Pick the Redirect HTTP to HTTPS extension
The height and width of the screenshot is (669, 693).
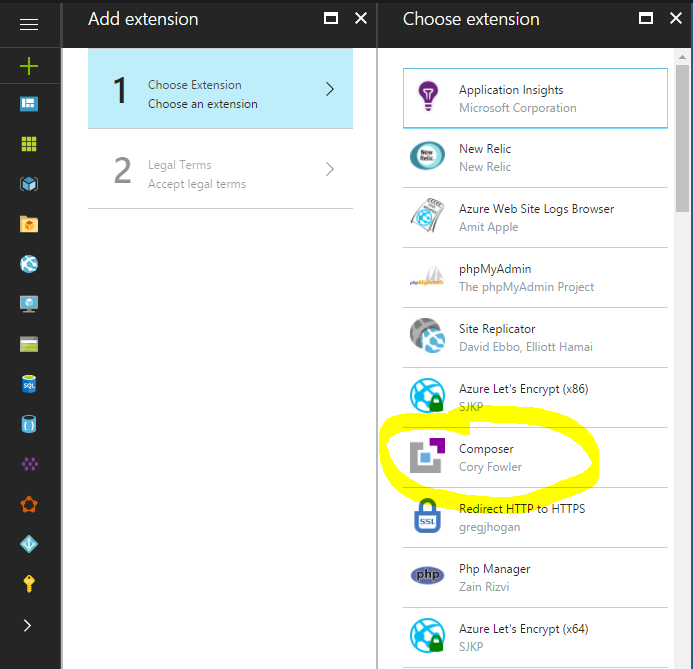point(535,518)
